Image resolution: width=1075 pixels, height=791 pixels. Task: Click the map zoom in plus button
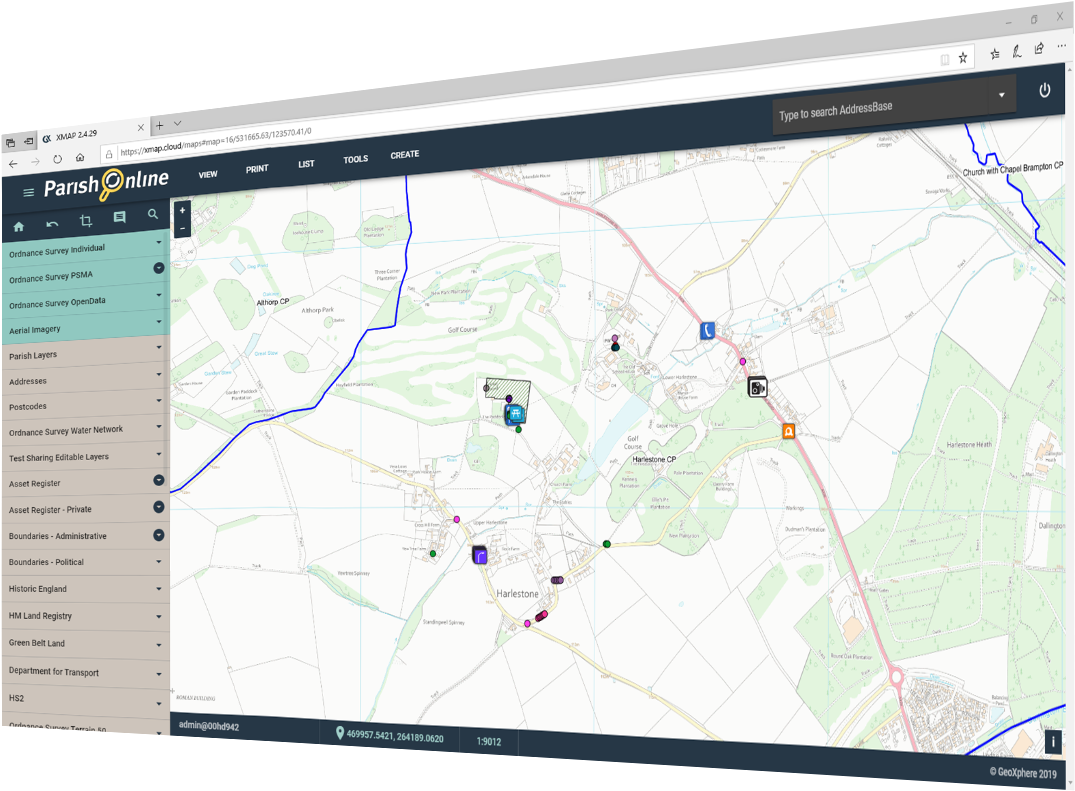click(182, 211)
